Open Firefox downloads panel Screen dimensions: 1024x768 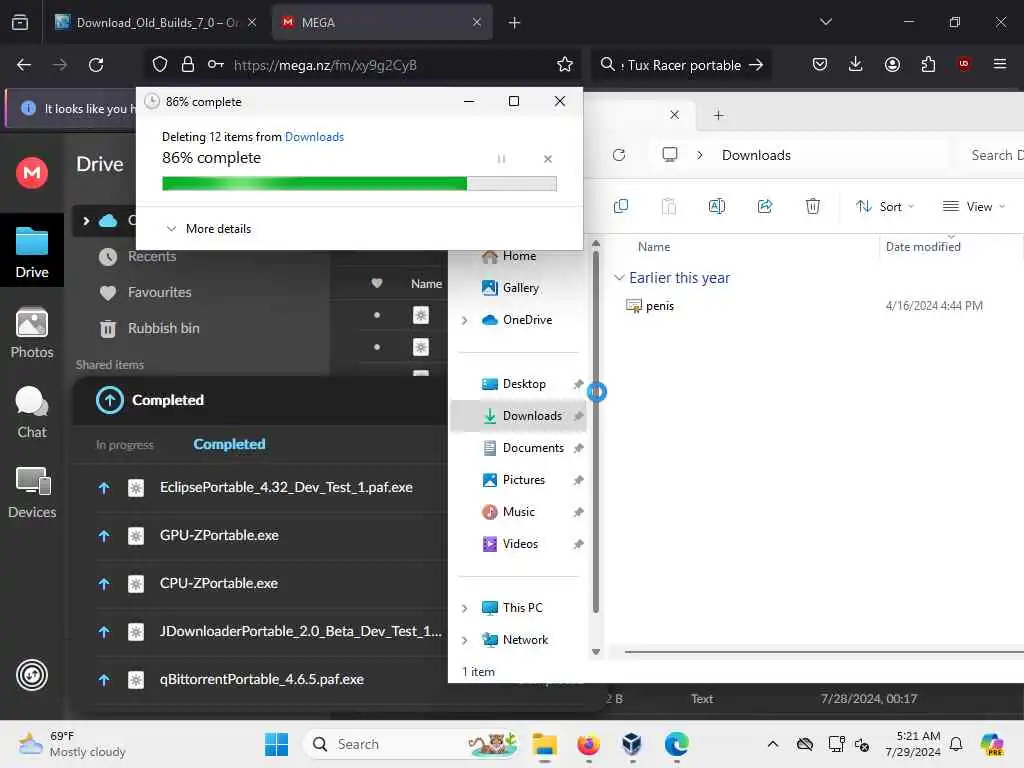(856, 64)
